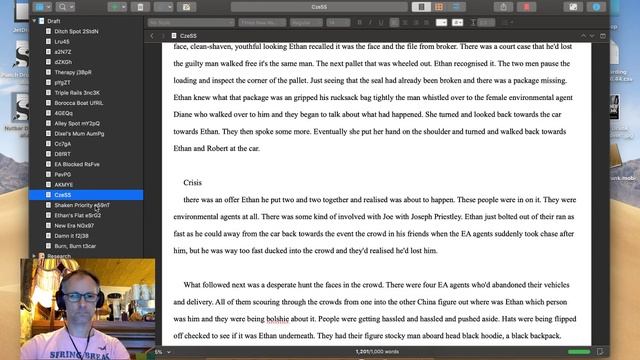Click the Crisis heading text
The image size is (640, 360).
tap(192, 182)
